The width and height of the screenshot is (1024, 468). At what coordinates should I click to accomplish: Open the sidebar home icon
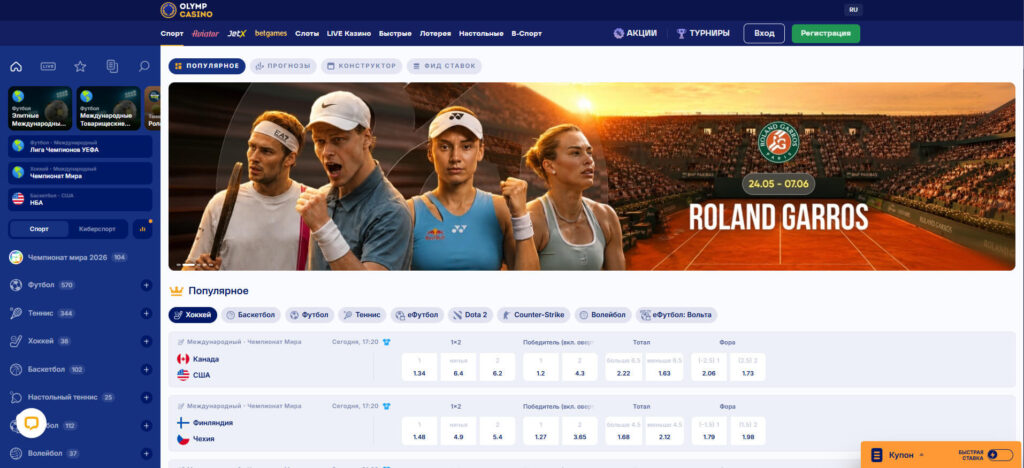[x=16, y=66]
